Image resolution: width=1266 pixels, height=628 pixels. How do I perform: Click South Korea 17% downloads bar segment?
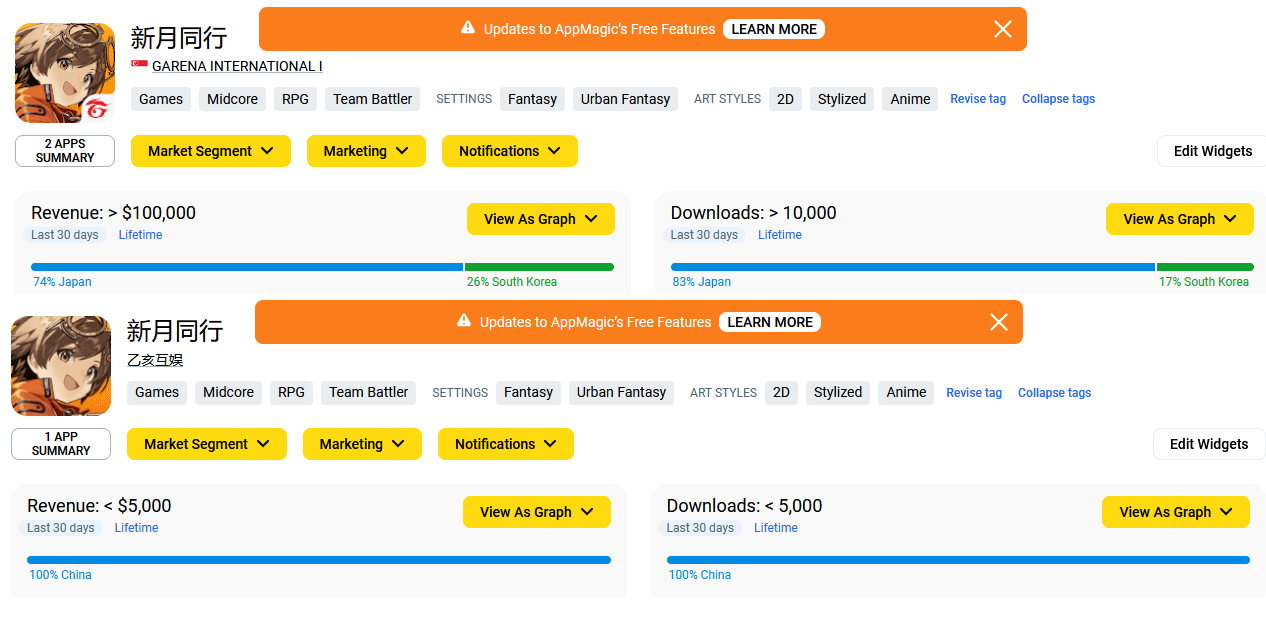coord(1205,267)
